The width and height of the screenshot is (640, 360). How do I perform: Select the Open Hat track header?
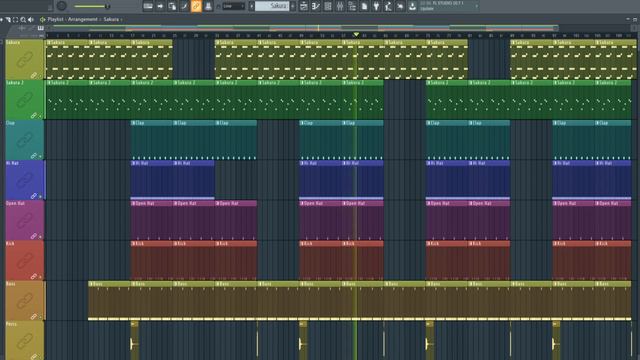point(24,220)
